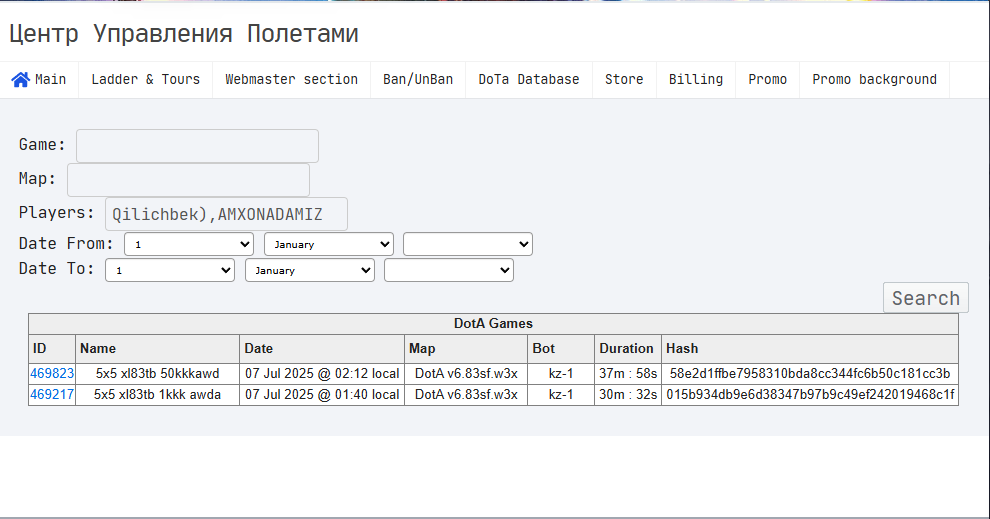The image size is (990, 519).
Task: Open the Date To day dropdown
Action: coord(170,270)
